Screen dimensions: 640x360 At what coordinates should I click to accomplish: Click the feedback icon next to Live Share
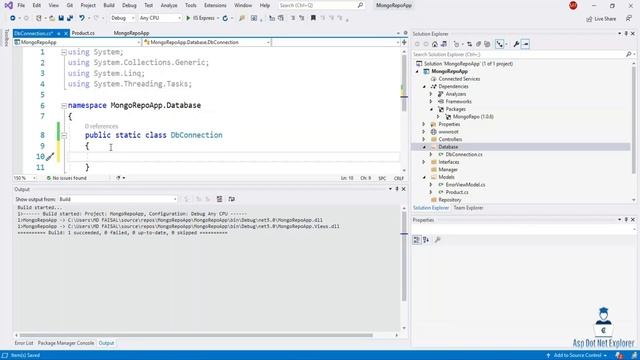pos(629,19)
